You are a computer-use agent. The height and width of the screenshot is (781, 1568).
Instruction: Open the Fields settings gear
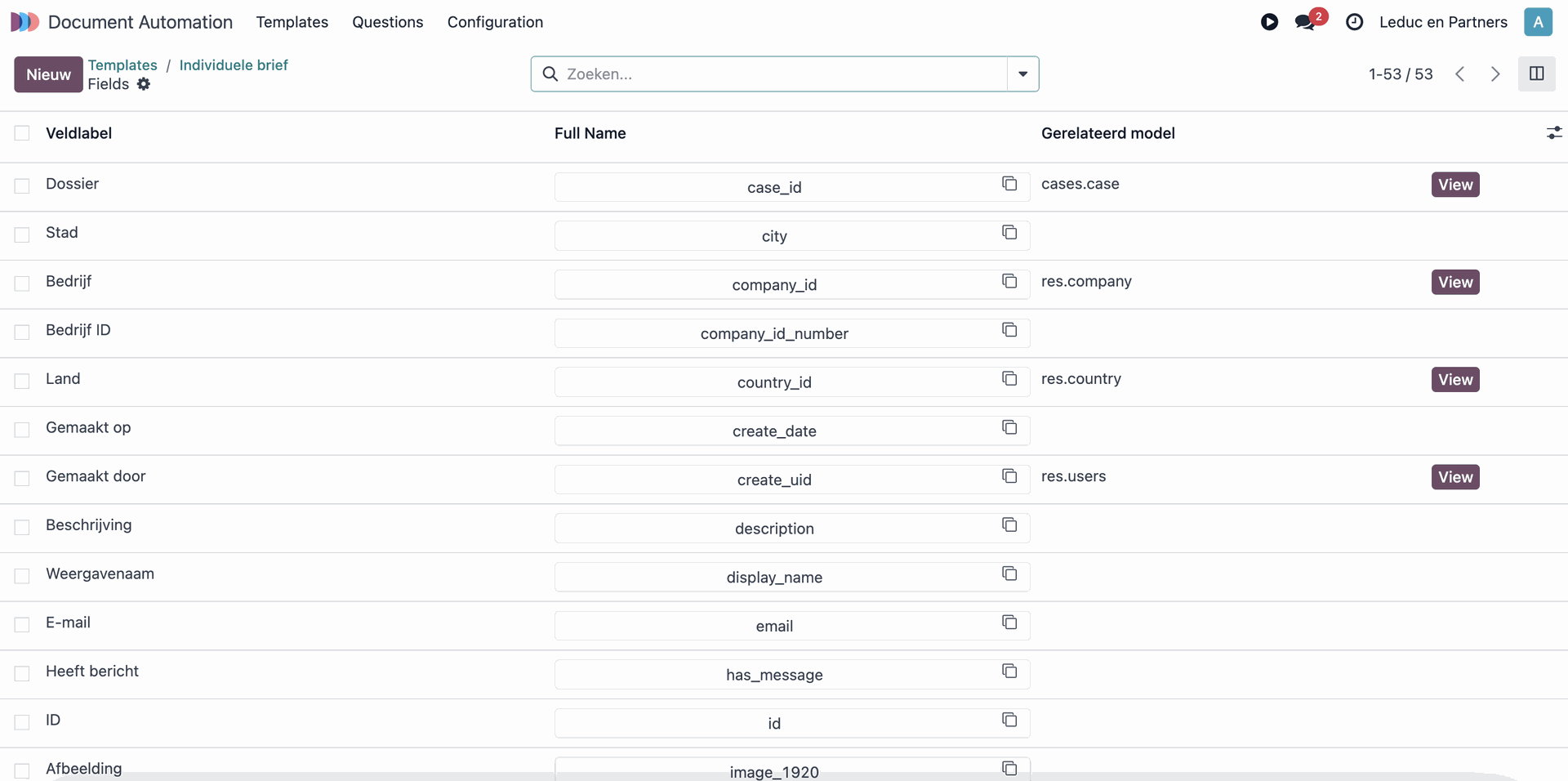tap(144, 84)
